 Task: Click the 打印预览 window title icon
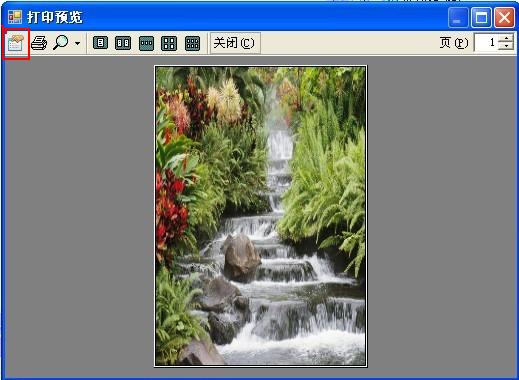(15, 17)
